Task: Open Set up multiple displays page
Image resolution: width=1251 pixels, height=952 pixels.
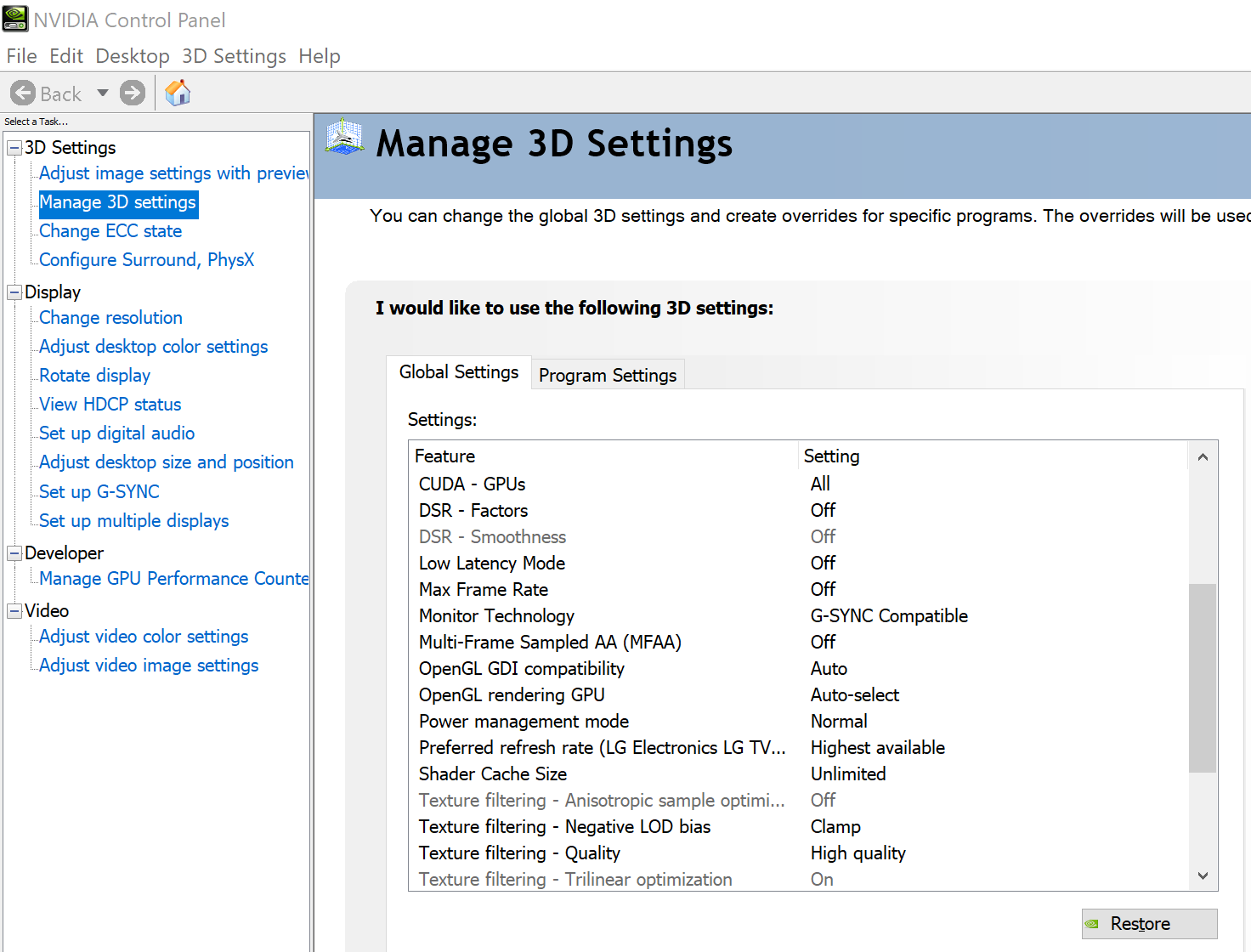Action: click(x=134, y=521)
